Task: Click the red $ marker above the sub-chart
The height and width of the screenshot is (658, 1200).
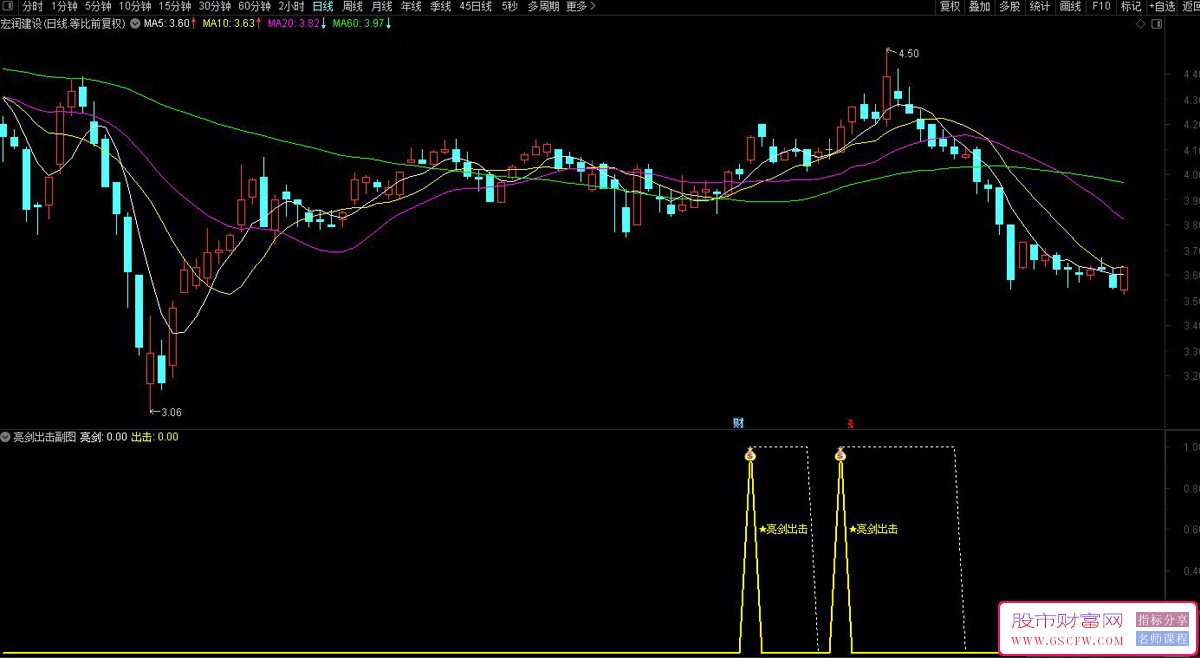Action: point(850,423)
